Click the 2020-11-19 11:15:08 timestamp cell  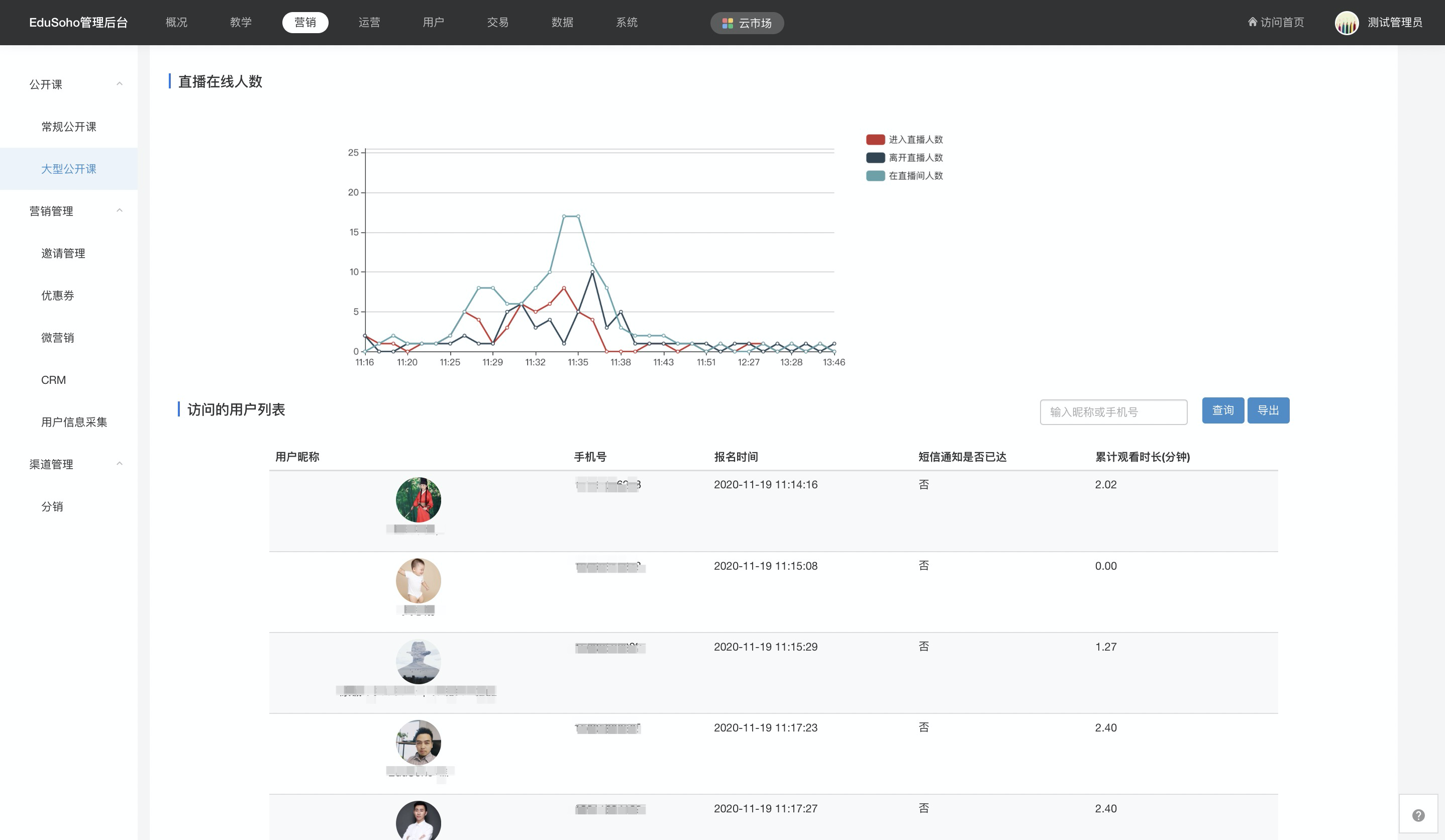[x=766, y=565]
